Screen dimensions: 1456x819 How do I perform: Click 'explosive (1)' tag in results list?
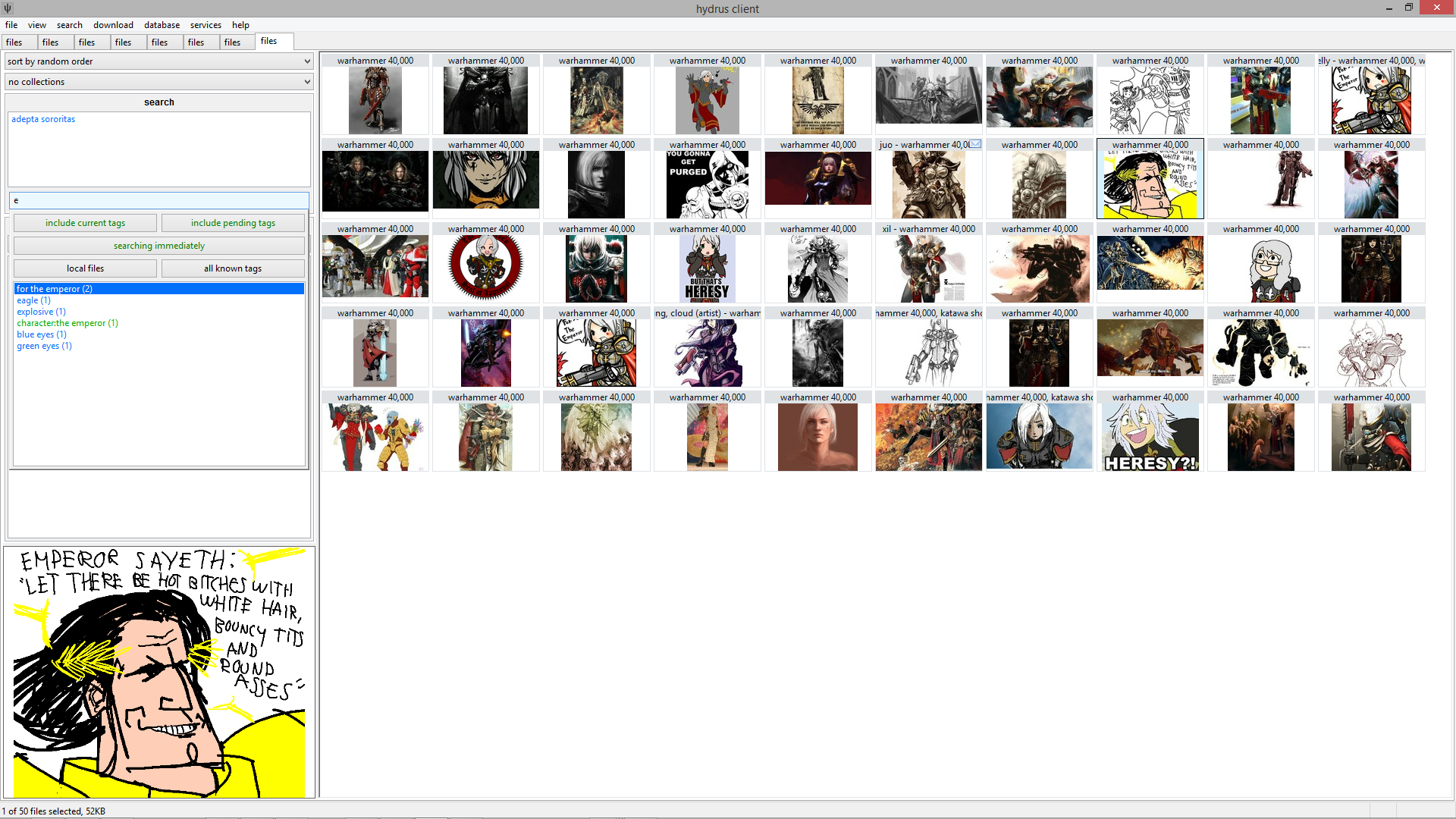click(40, 311)
